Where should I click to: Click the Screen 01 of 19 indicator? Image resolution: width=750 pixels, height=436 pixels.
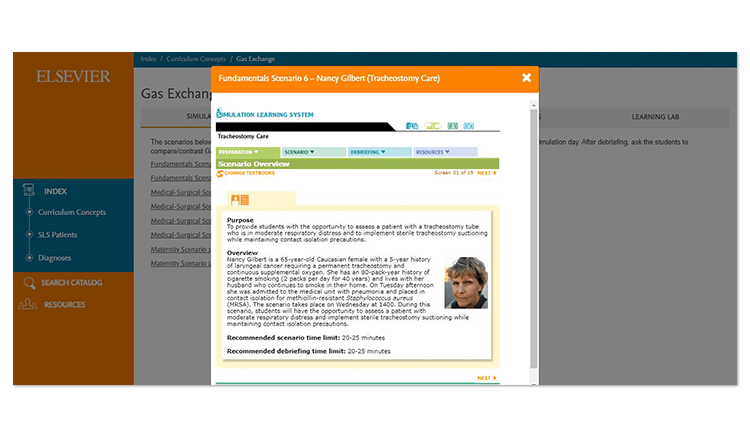pos(453,173)
